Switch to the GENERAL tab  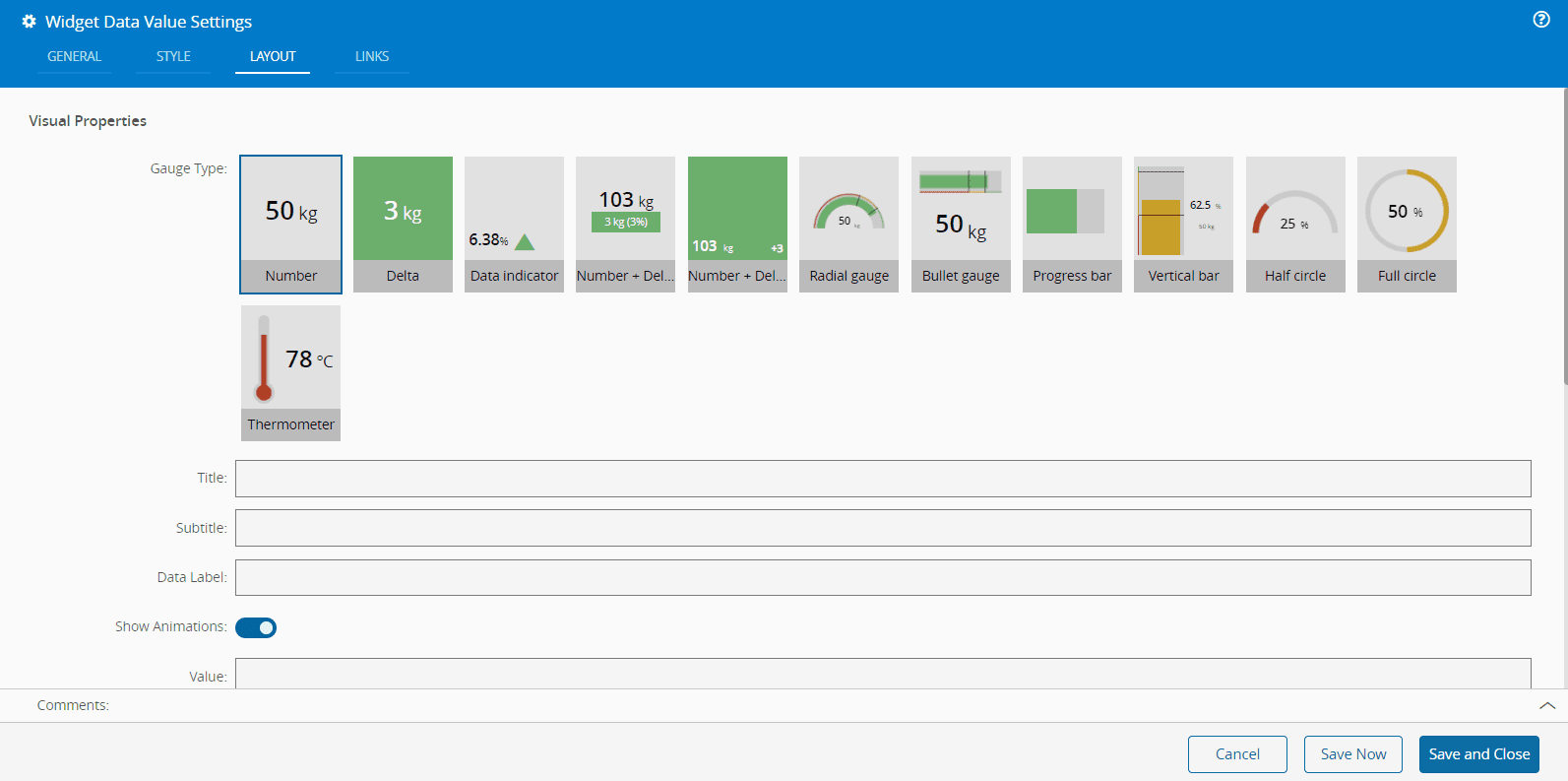pos(75,56)
